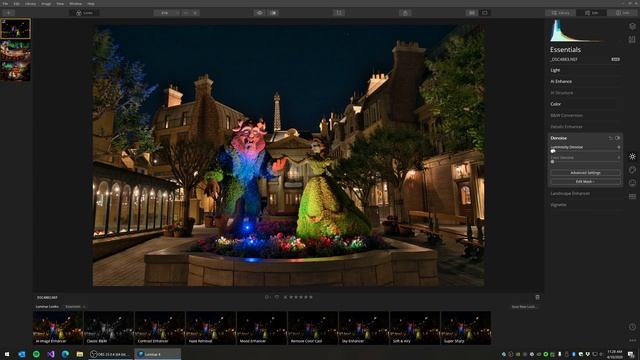This screenshot has height=360, width=640.
Task: Open the Window menu
Action: point(76,4)
